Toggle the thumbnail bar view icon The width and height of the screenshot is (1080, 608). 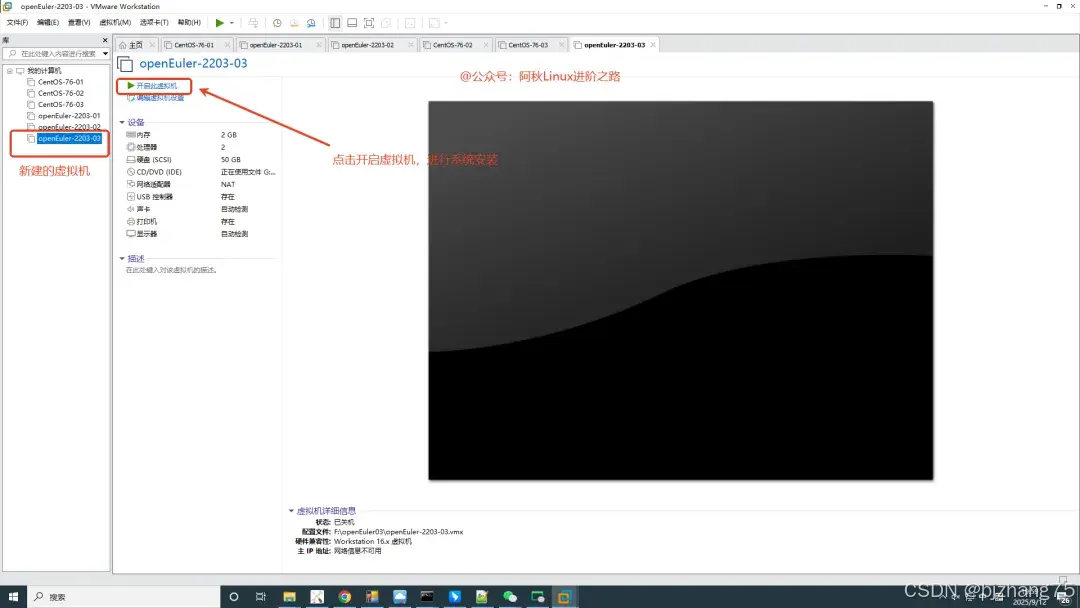point(352,23)
